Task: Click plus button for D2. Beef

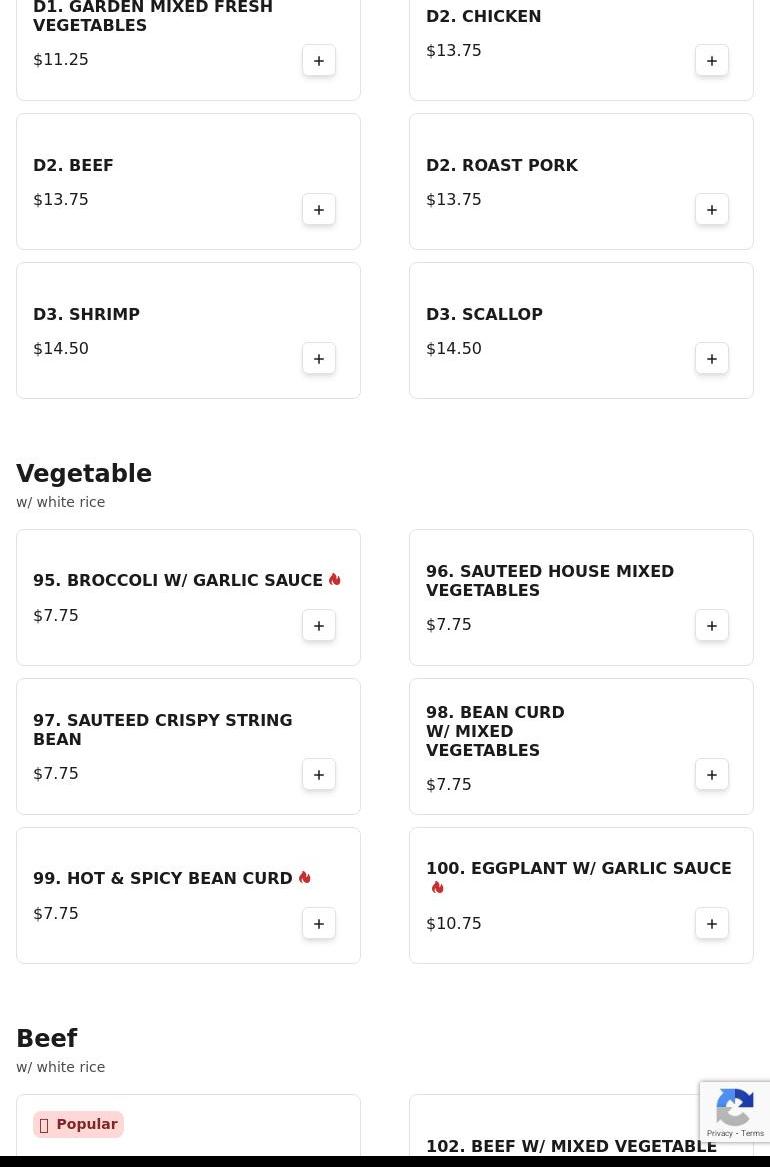Action: point(318,209)
